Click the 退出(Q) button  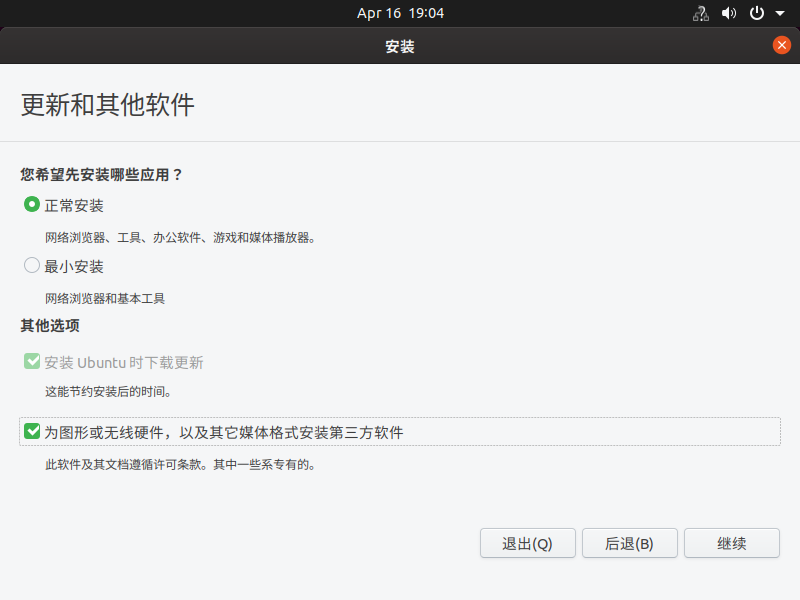528,543
